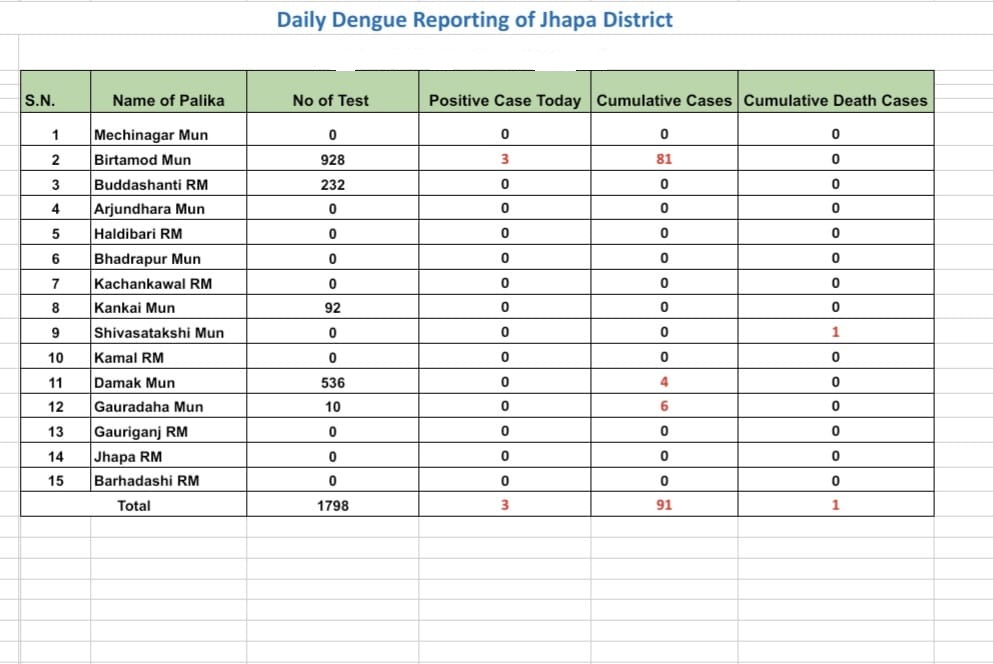Click the 'Jhapa RM' cell

click(168, 456)
